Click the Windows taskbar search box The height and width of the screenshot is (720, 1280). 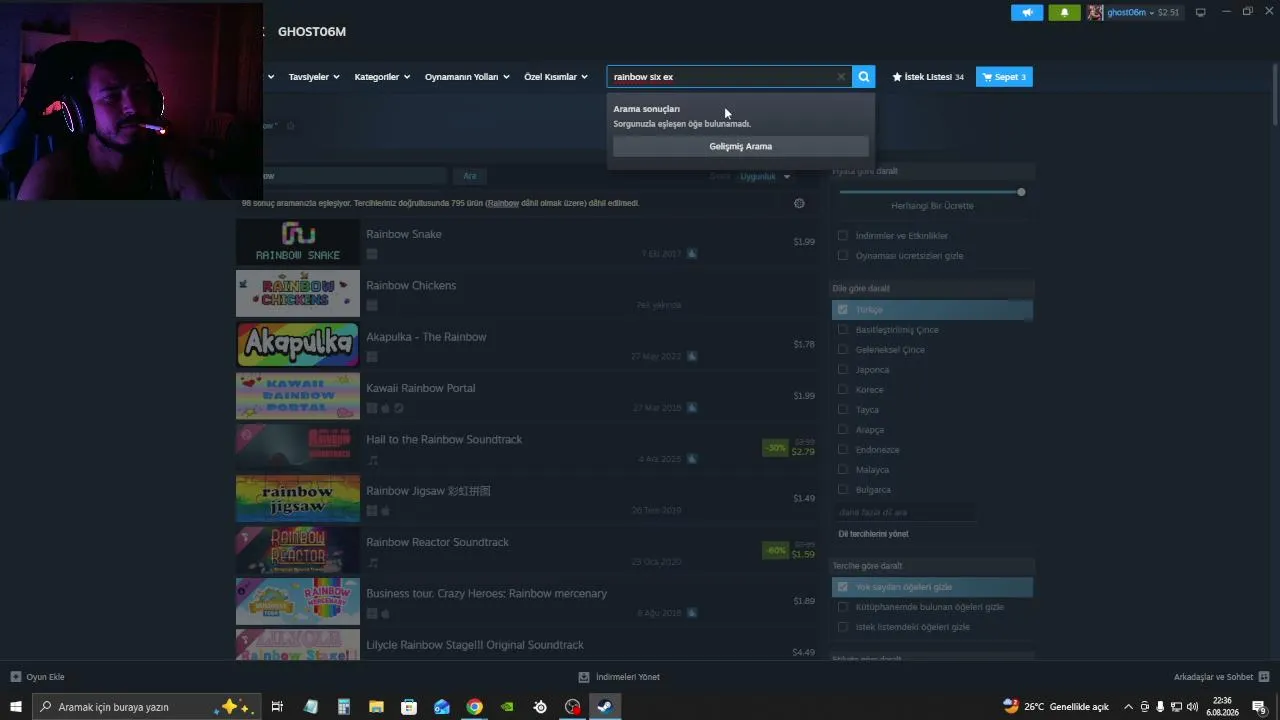[147, 707]
